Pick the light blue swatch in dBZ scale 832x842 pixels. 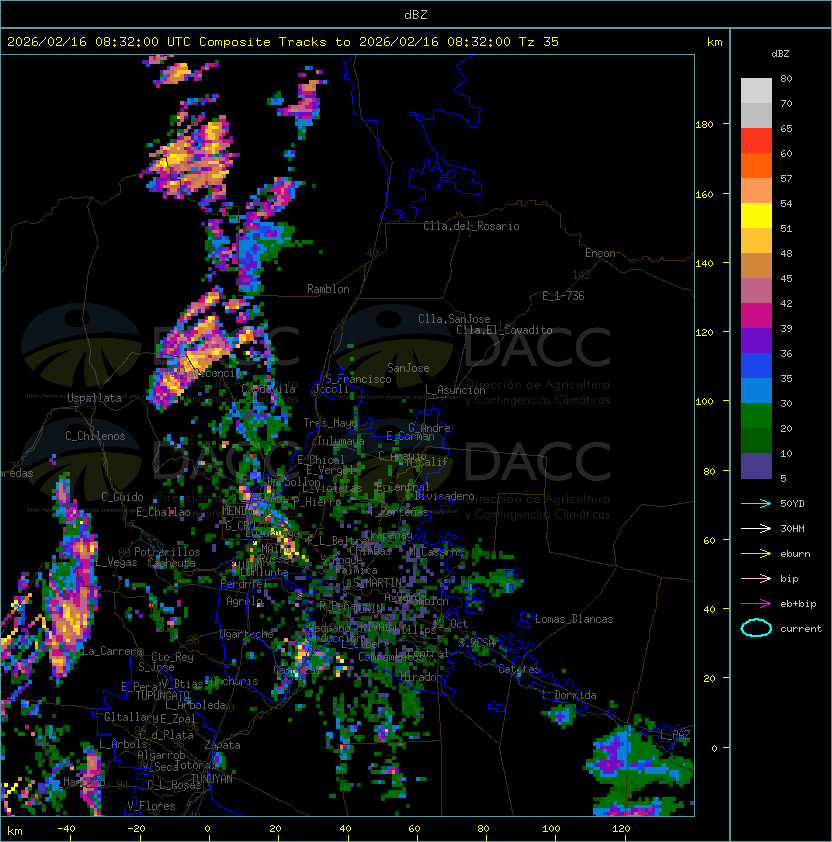click(x=756, y=390)
